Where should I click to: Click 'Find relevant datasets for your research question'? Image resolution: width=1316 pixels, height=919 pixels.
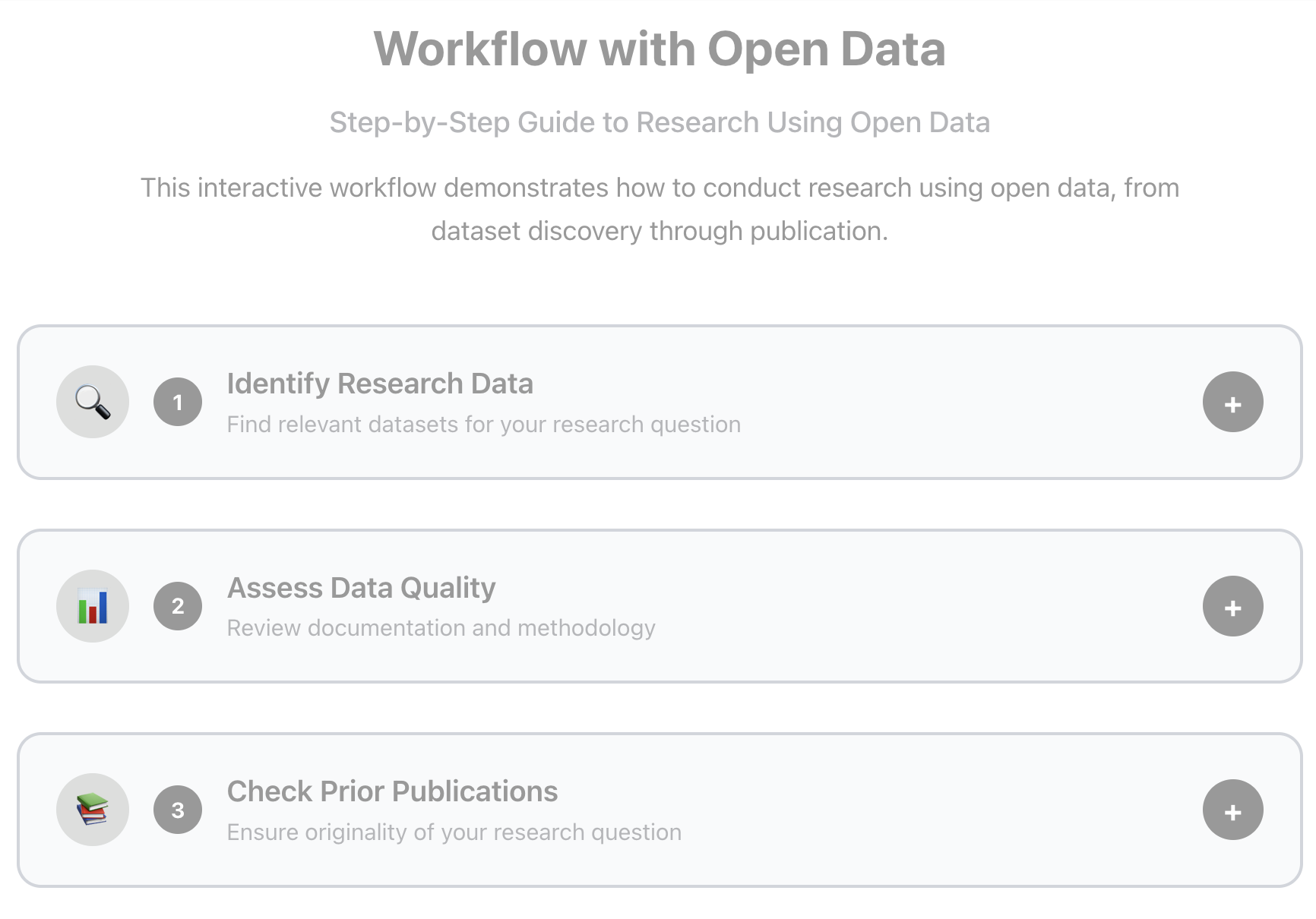(483, 424)
